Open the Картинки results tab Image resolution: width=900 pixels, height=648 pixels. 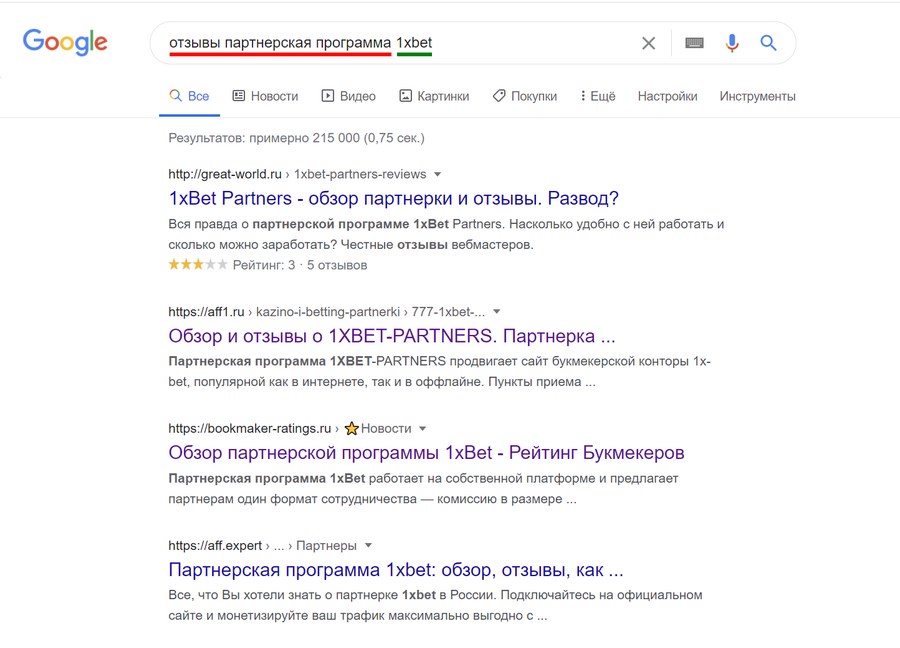coord(434,96)
